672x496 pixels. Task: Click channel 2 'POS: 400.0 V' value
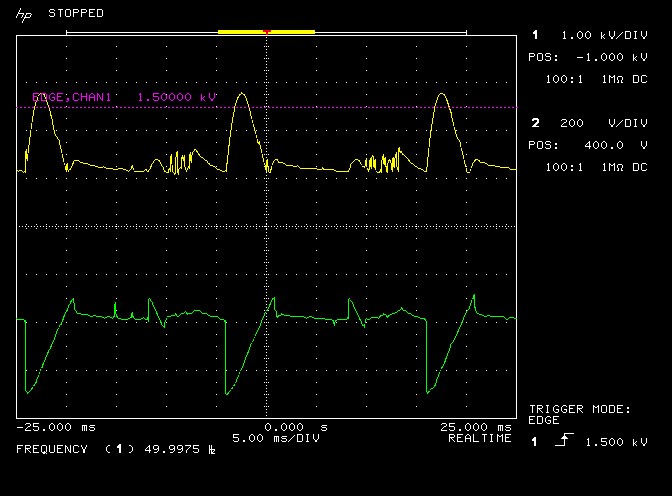coord(588,145)
